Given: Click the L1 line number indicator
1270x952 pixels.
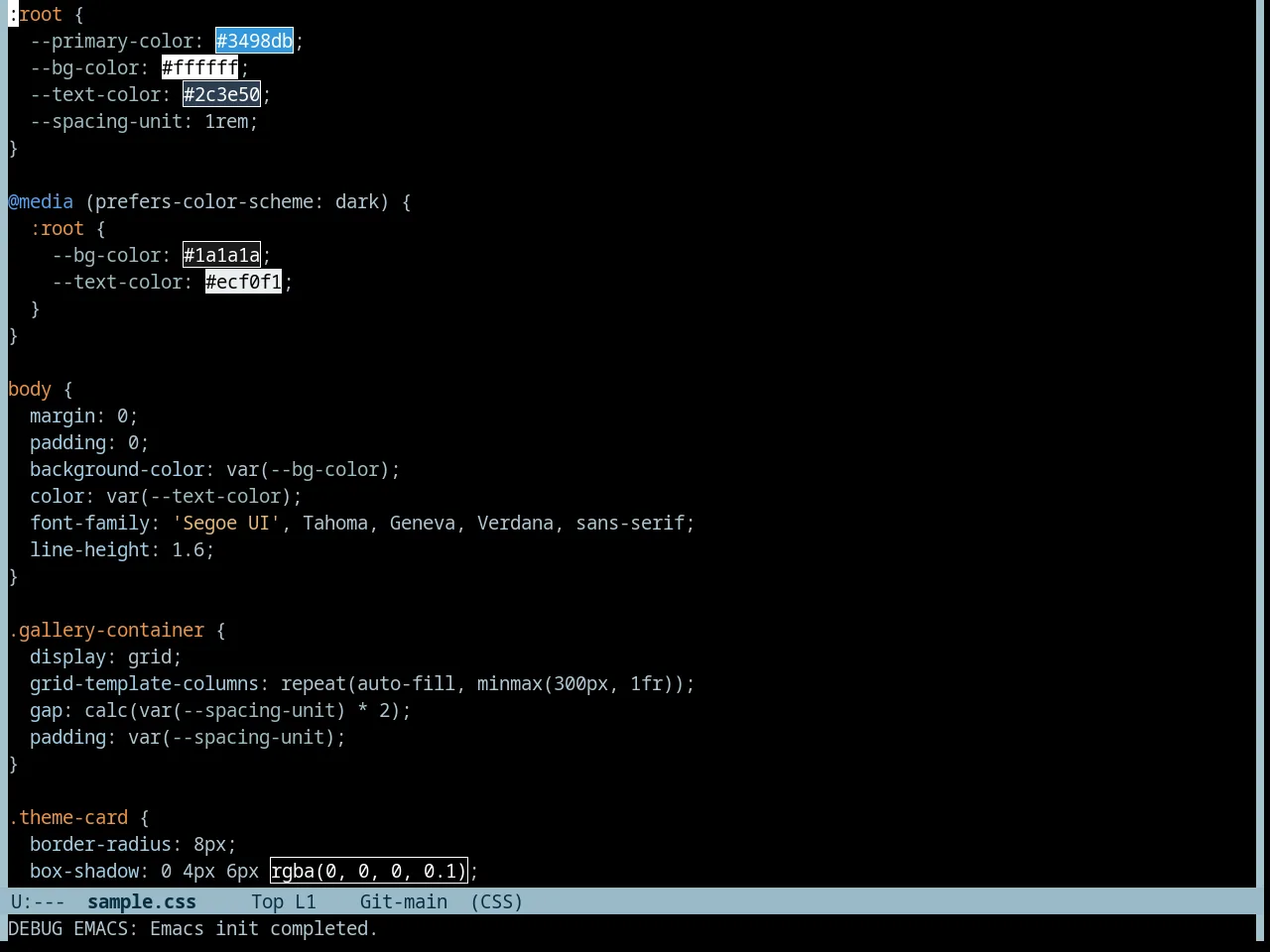Looking at the screenshot, I should (x=306, y=901).
